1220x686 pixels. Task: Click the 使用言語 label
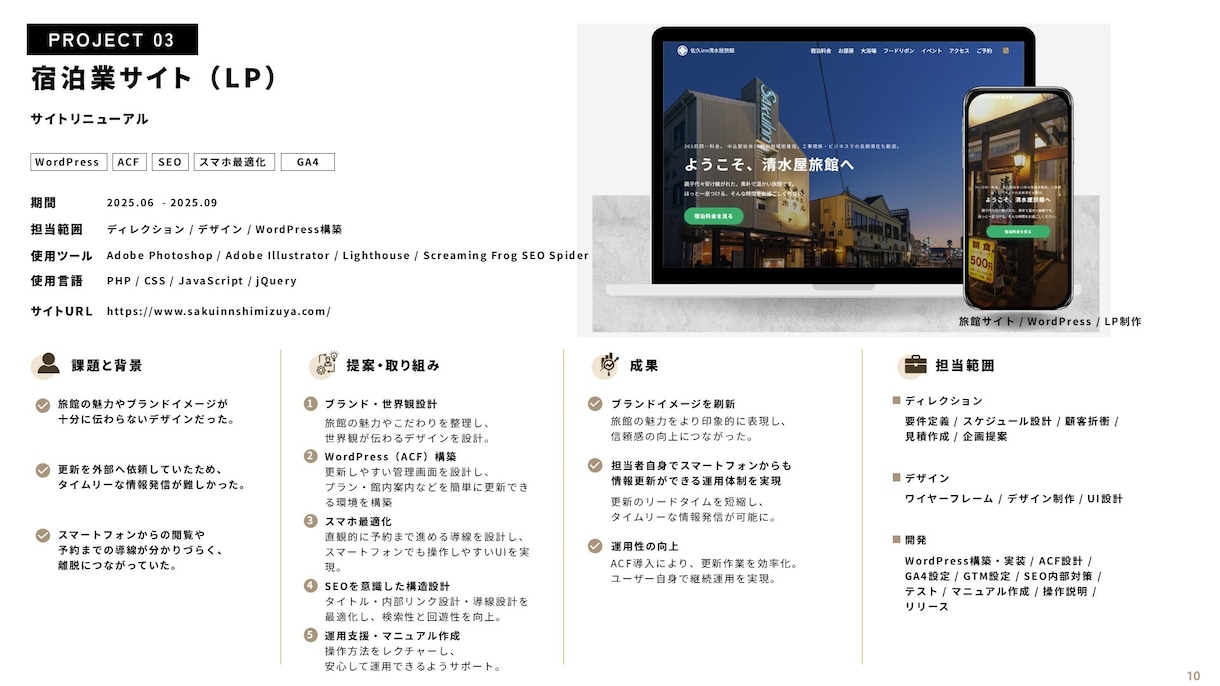click(57, 281)
